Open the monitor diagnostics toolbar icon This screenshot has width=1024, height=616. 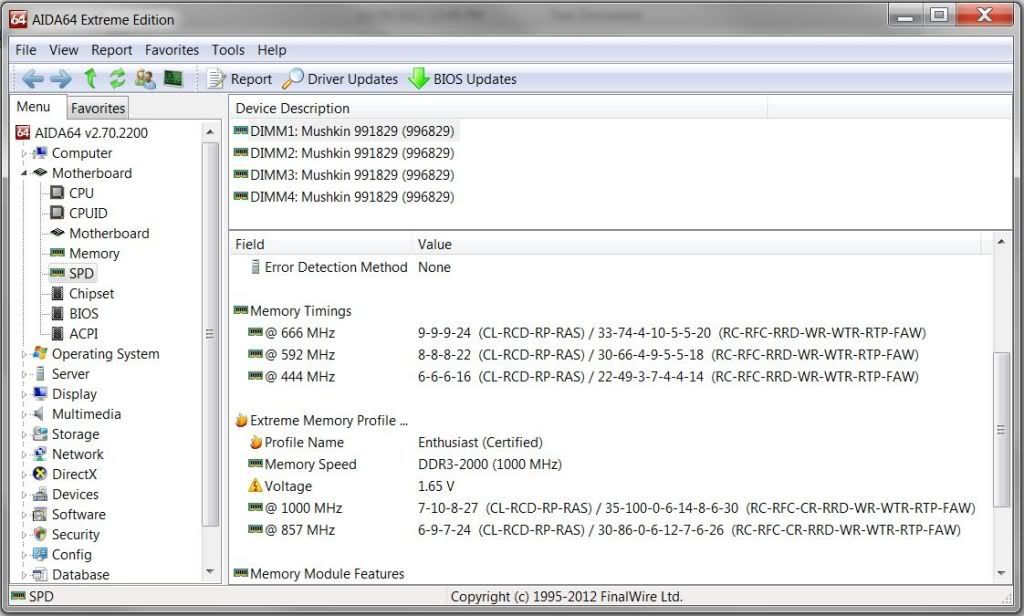[173, 79]
